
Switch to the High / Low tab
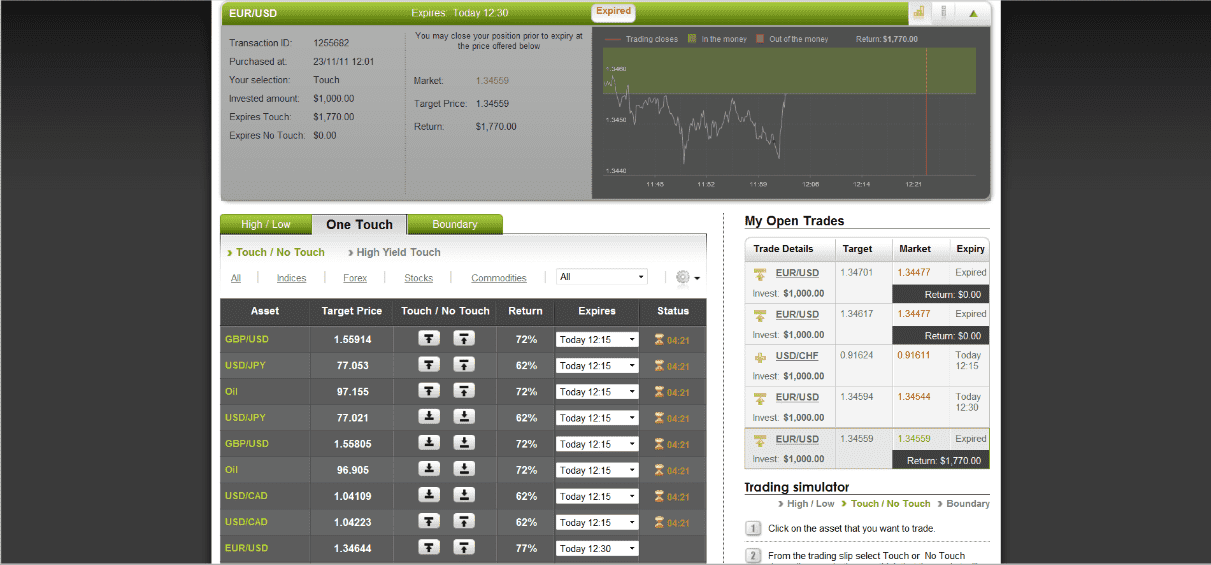point(266,224)
